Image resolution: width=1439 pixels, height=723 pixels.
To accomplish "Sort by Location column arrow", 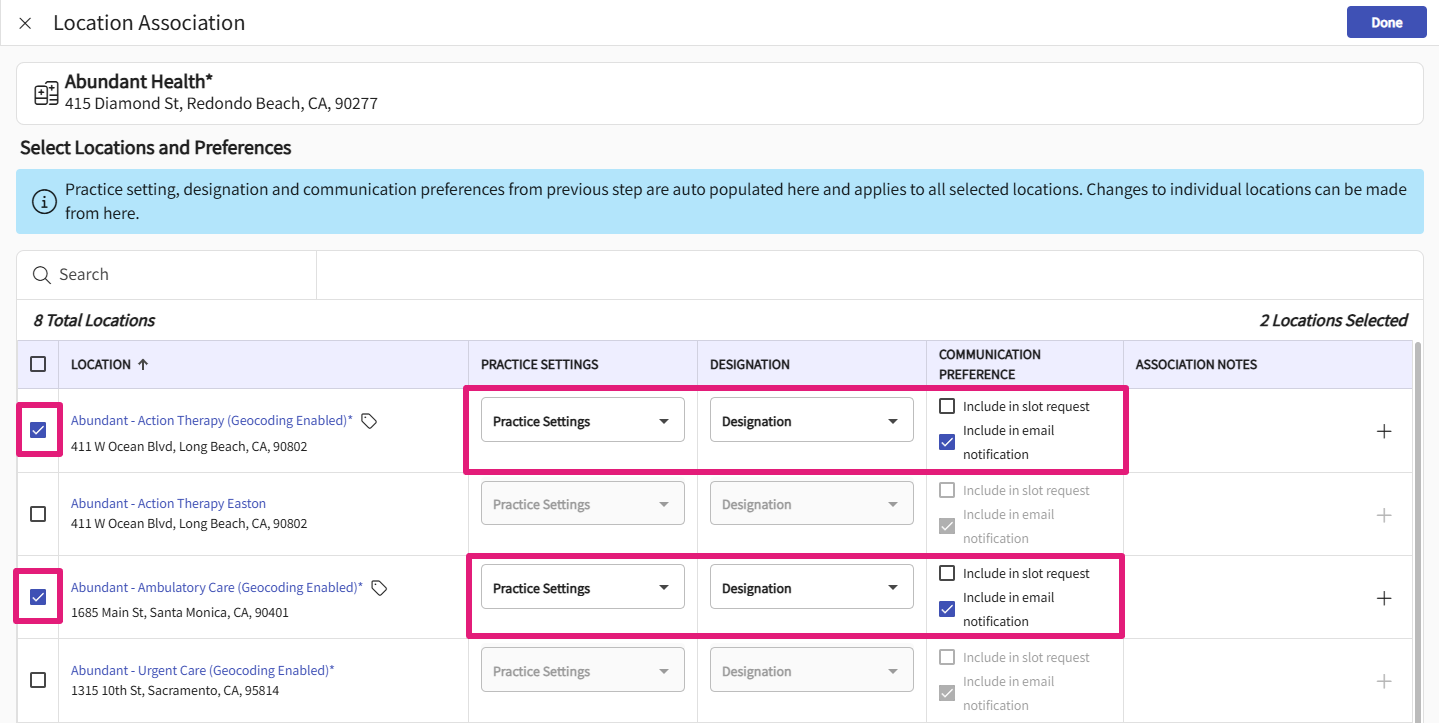I will (143, 365).
